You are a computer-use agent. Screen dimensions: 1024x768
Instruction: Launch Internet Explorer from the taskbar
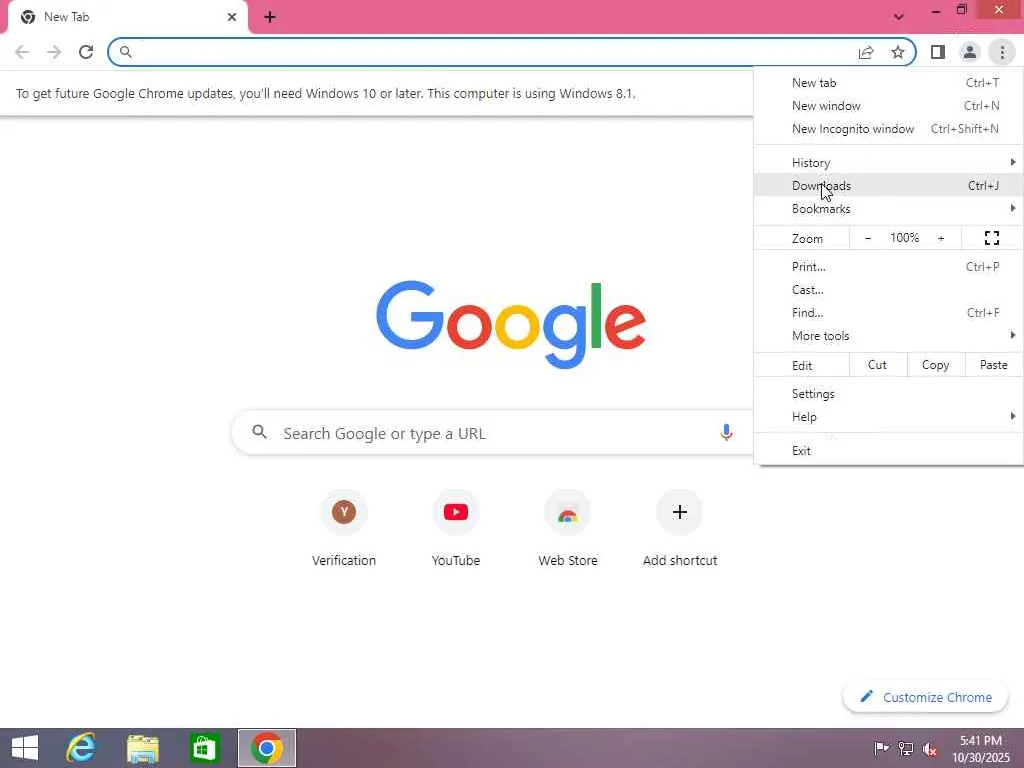pos(81,748)
